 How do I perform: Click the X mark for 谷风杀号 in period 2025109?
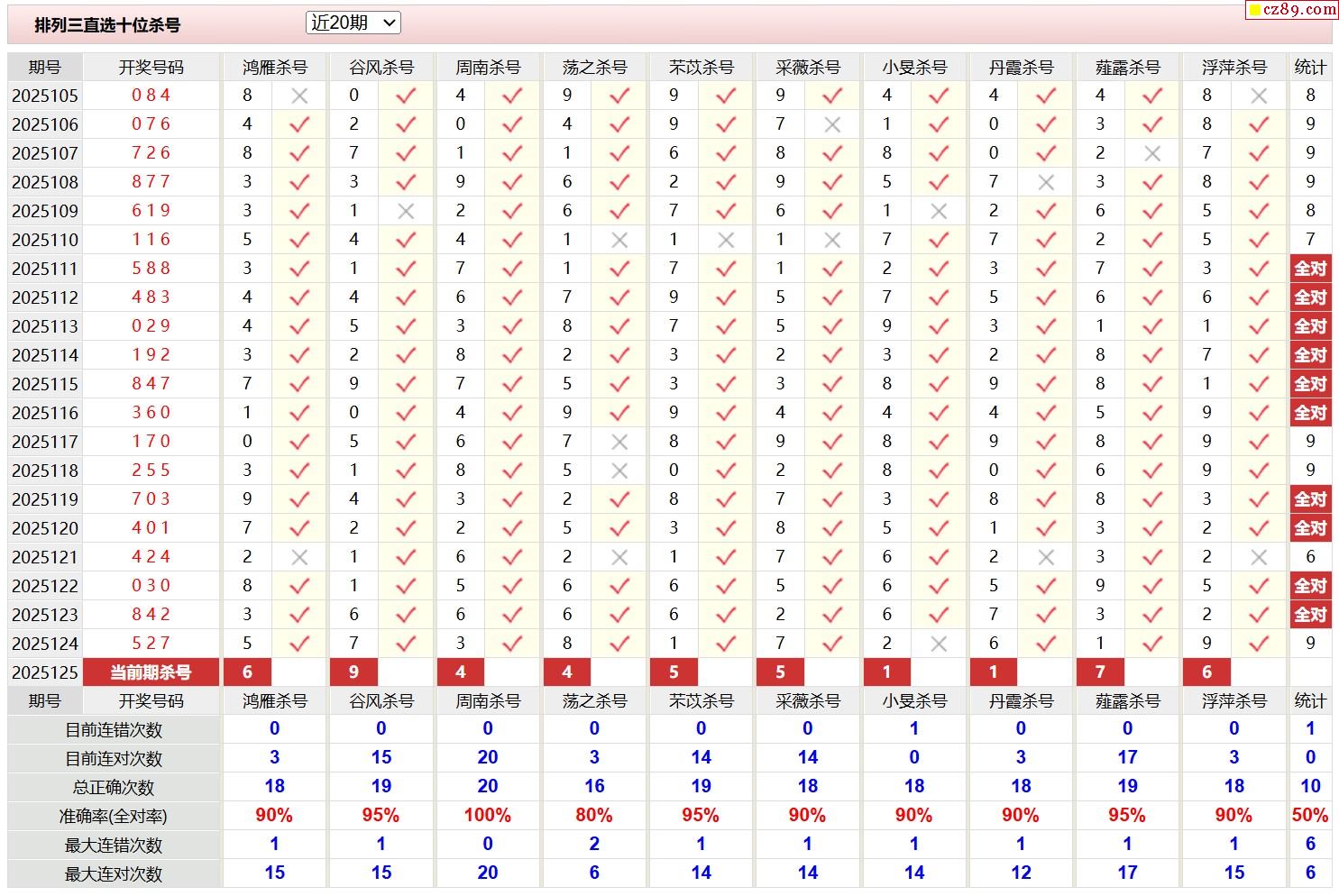tap(406, 211)
